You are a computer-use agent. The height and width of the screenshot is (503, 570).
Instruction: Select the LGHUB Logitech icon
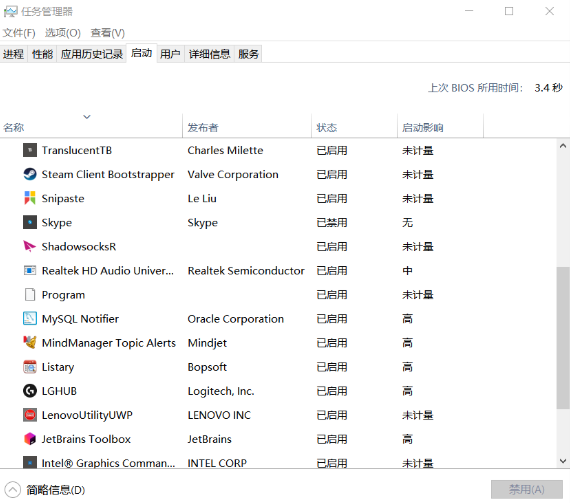tap(30, 391)
